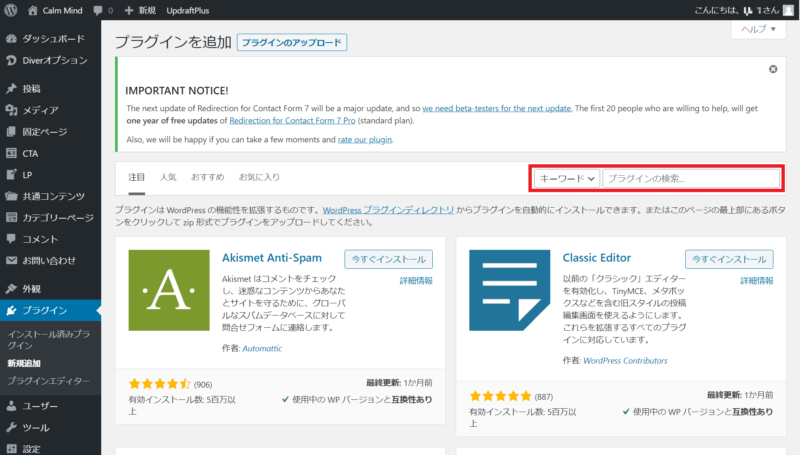Click the CTA sidebar icon
The height and width of the screenshot is (455, 800).
(x=11, y=153)
